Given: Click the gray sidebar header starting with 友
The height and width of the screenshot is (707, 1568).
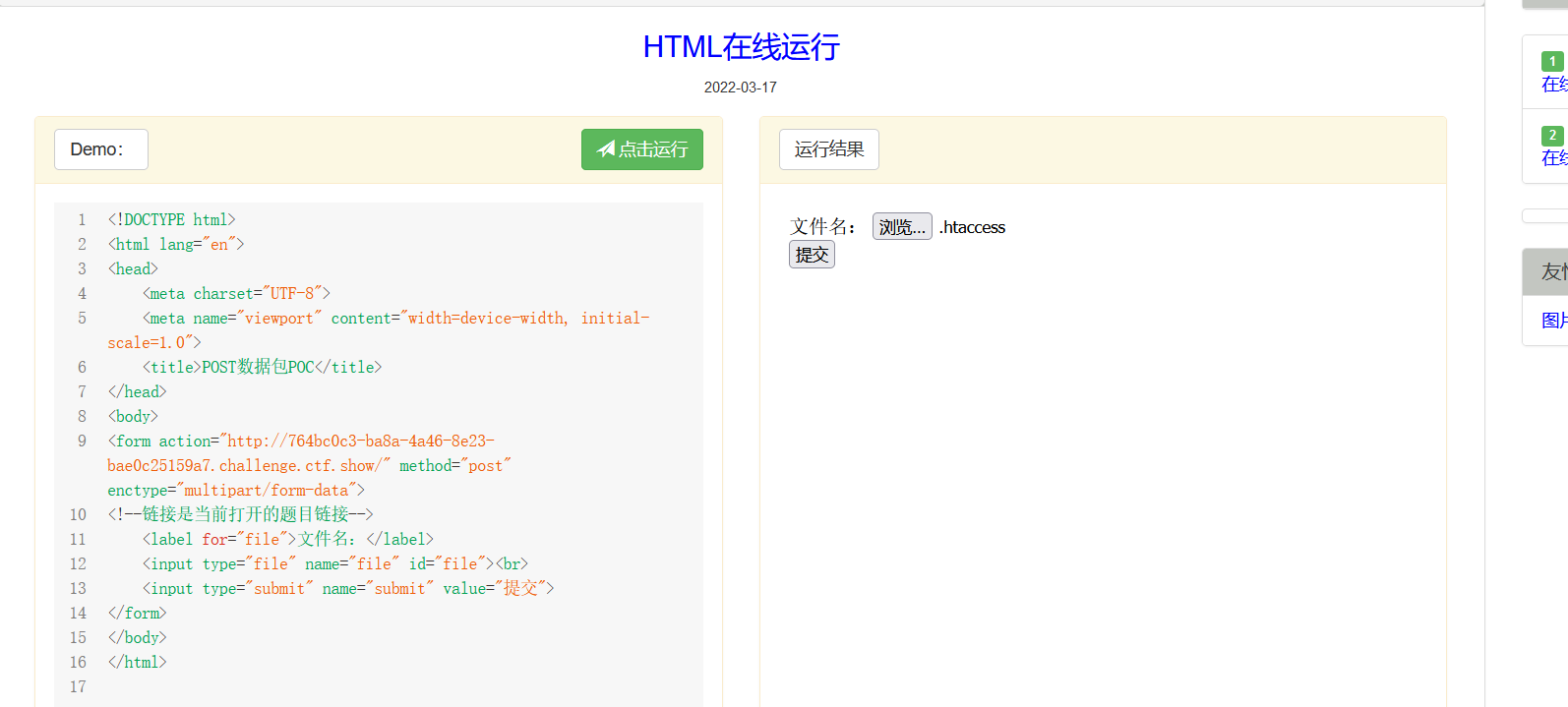Looking at the screenshot, I should (1545, 272).
